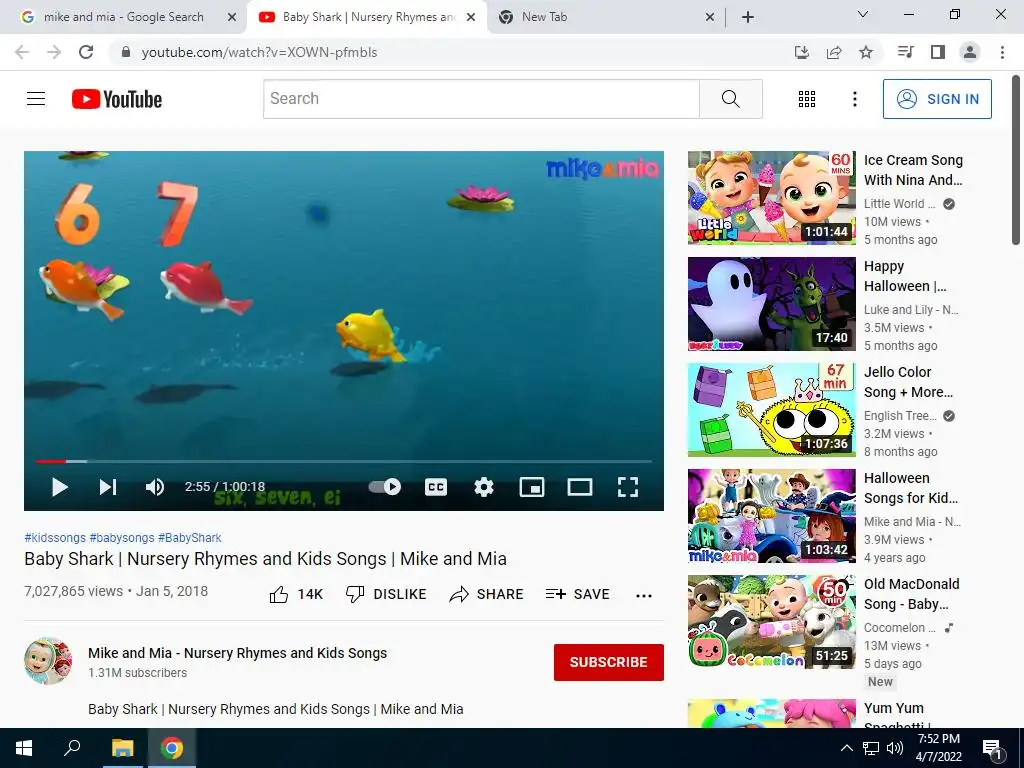This screenshot has width=1024, height=768.
Task: Click the install app icon in address bar
Action: pyautogui.click(x=801, y=52)
